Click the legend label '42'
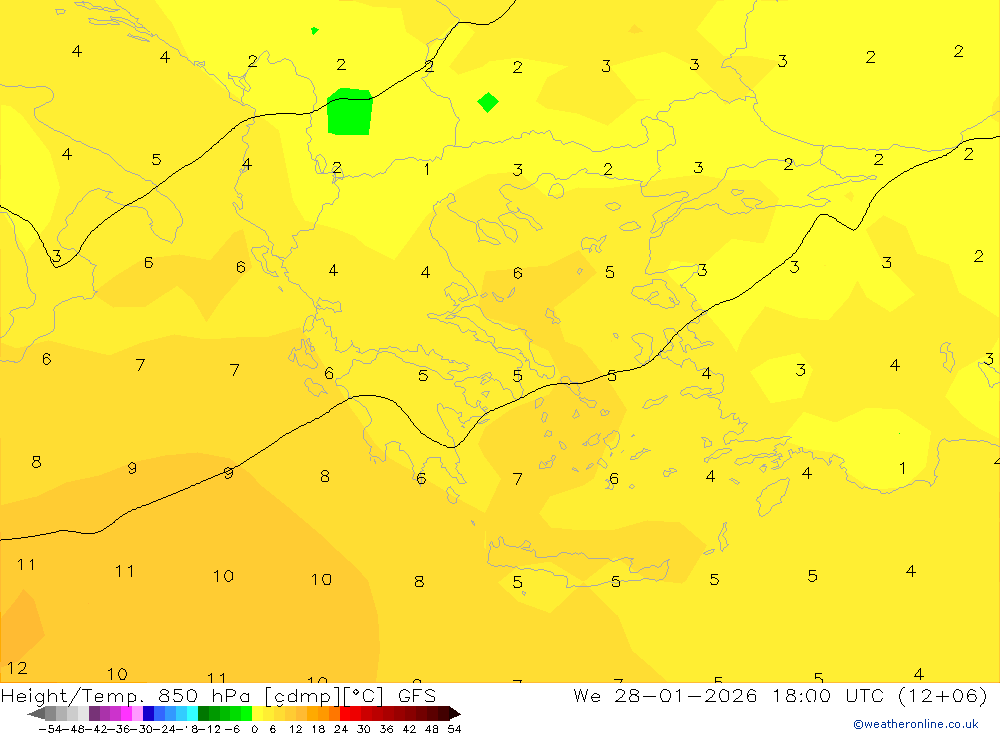1000x733 pixels. tap(409, 729)
